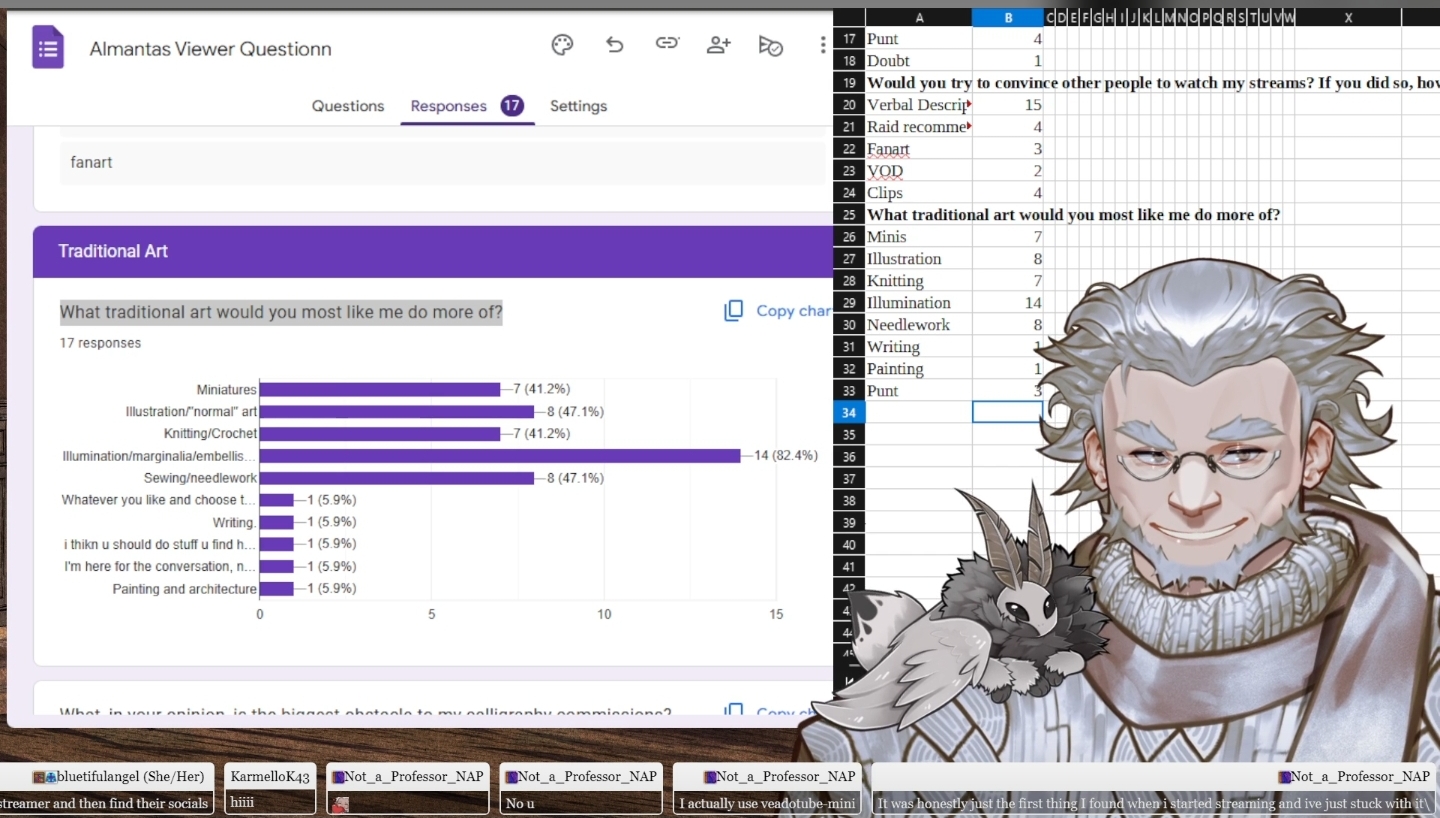Click the 'I actually use veadotube-mini' chat message
Image resolution: width=1440 pixels, height=818 pixels.
(767, 803)
